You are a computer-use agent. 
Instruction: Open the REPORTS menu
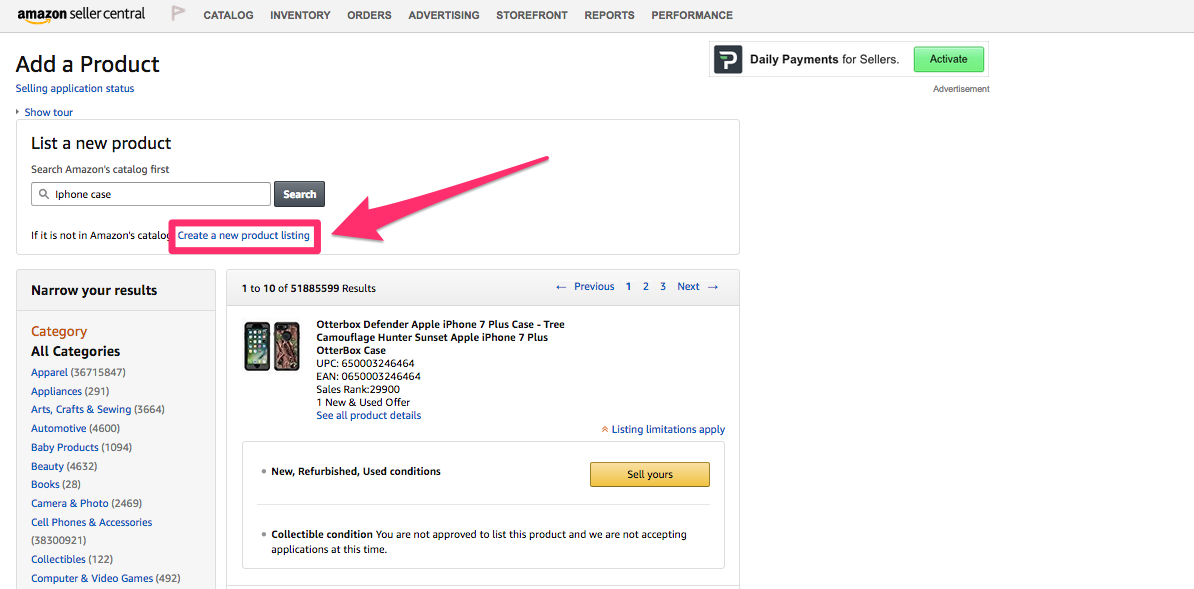[x=609, y=15]
